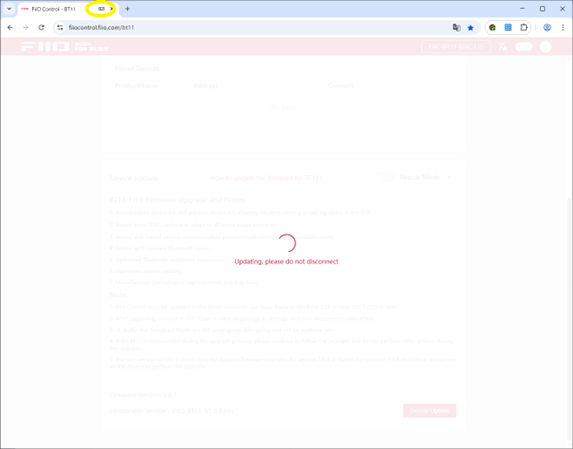Image resolution: width=573 pixels, height=449 pixels.
Task: Select the FiiO Control - BT11 tab
Action: [x=54, y=9]
